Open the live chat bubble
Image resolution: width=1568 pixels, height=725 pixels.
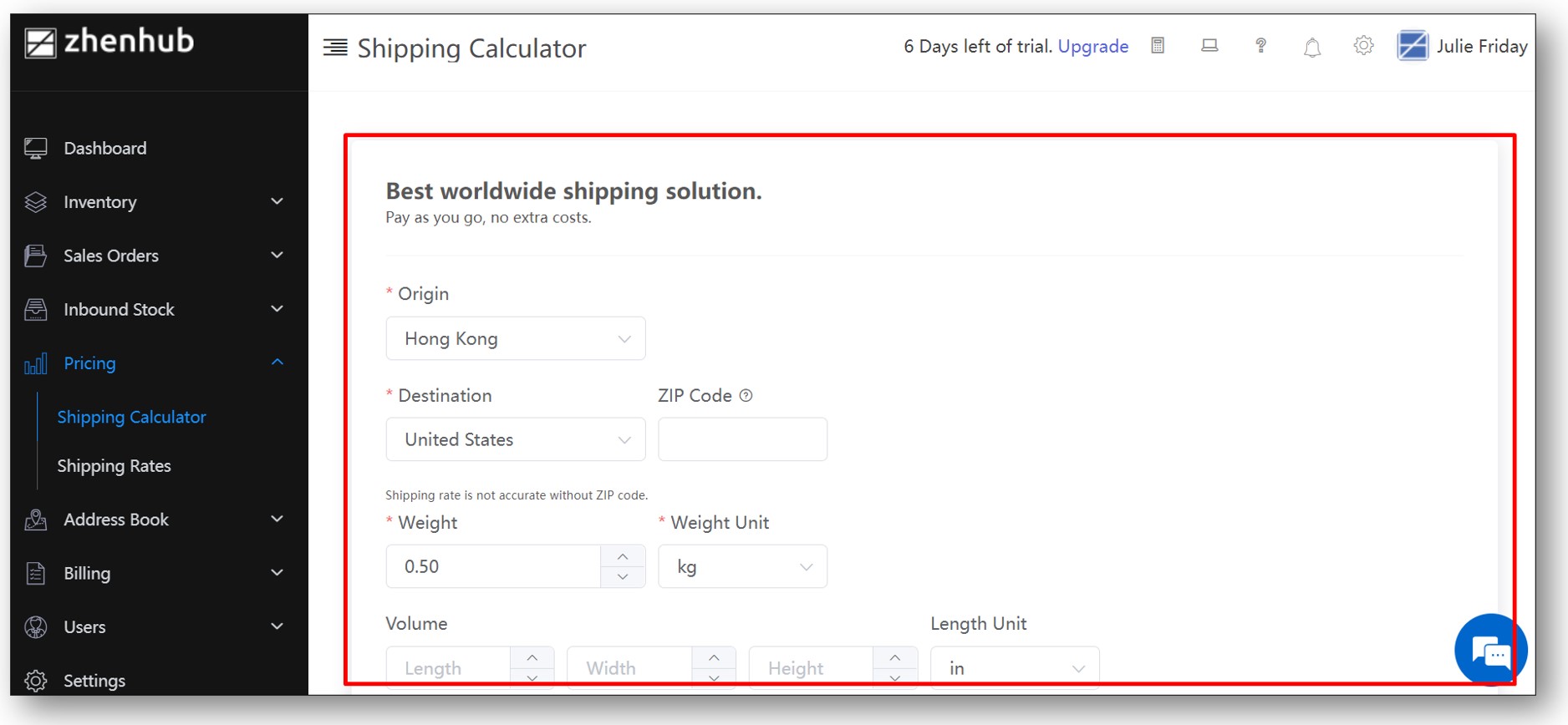1491,650
